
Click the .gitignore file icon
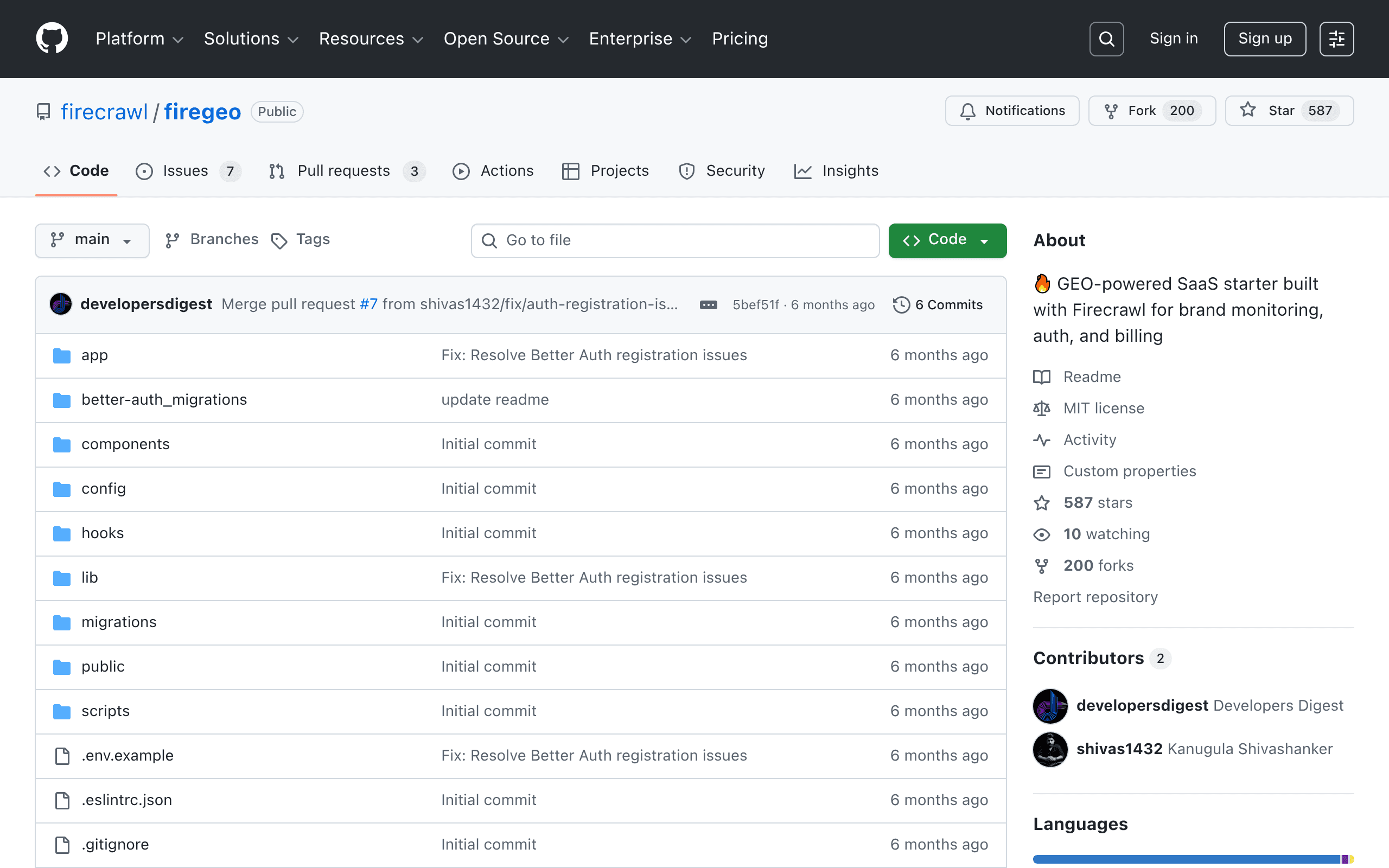[62, 845]
